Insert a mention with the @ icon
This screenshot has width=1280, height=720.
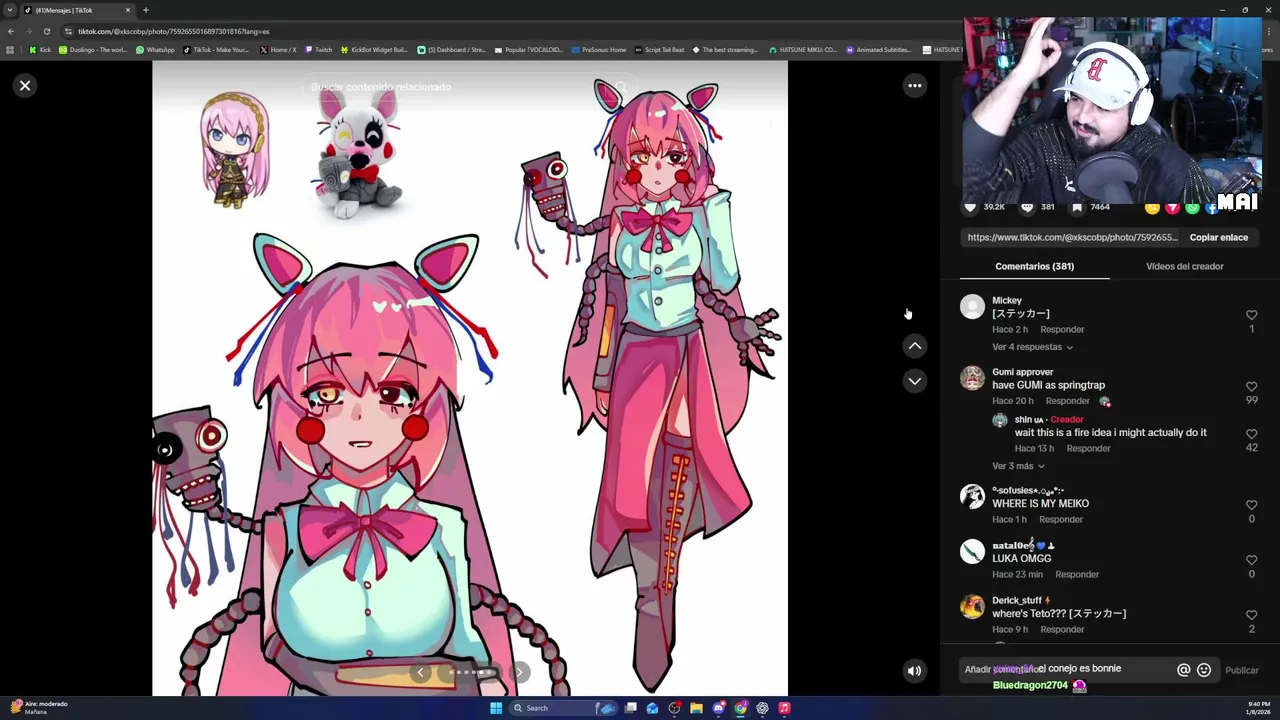point(1183,671)
